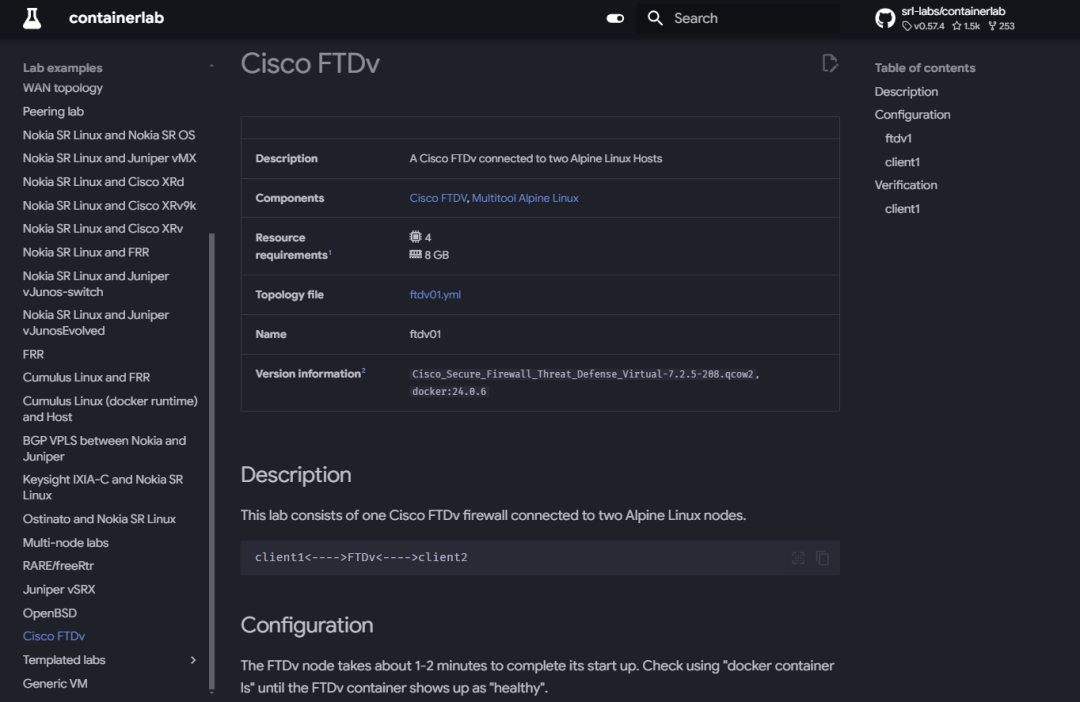Image resolution: width=1080 pixels, height=702 pixels.
Task: Open Generic VM in sidebar
Action: tap(55, 683)
